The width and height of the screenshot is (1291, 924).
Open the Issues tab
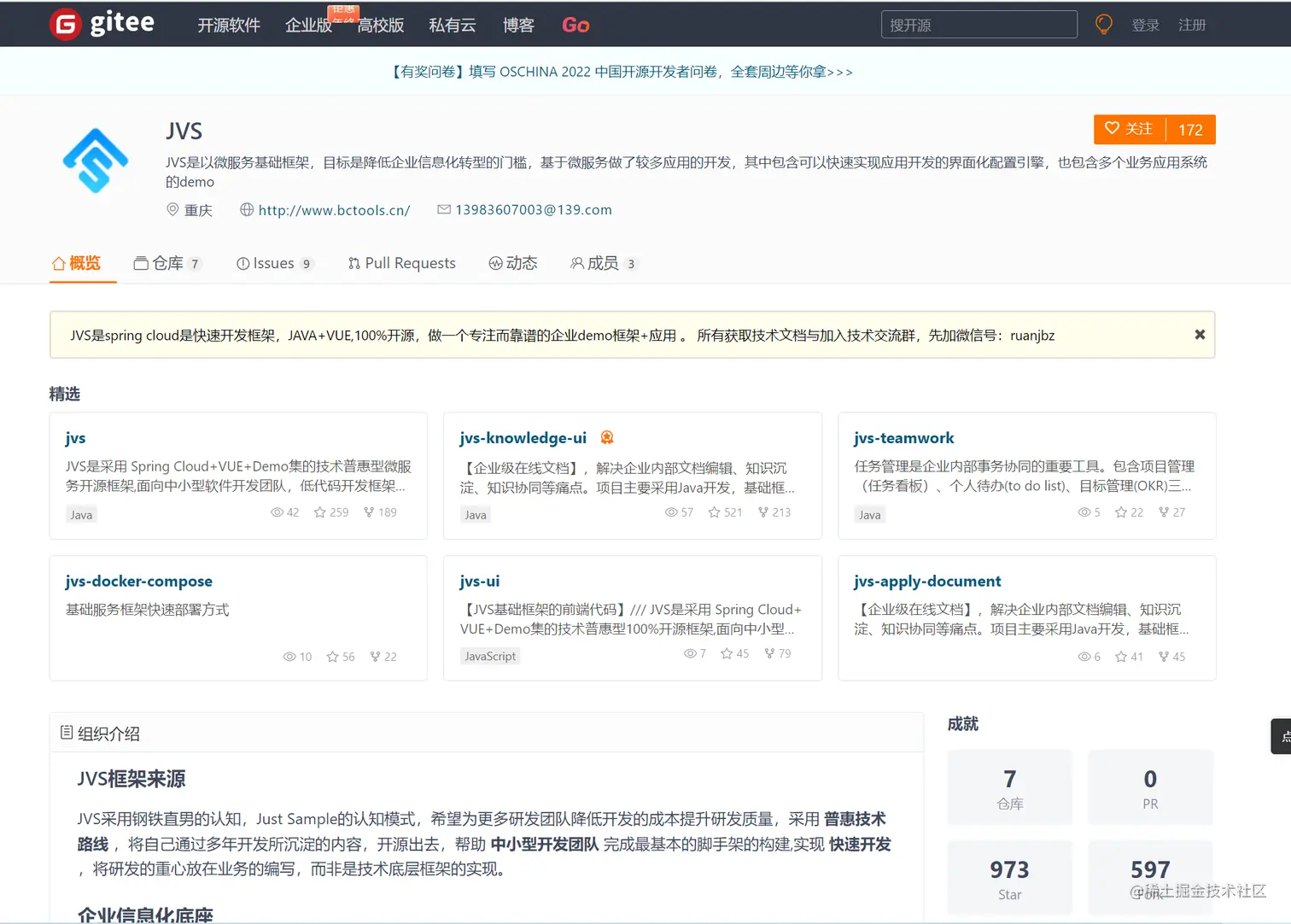pyautogui.click(x=275, y=263)
